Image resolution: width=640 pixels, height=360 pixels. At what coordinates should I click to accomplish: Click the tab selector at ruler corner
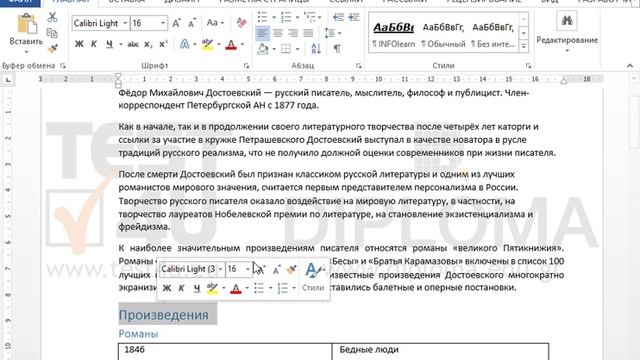(x=8, y=80)
